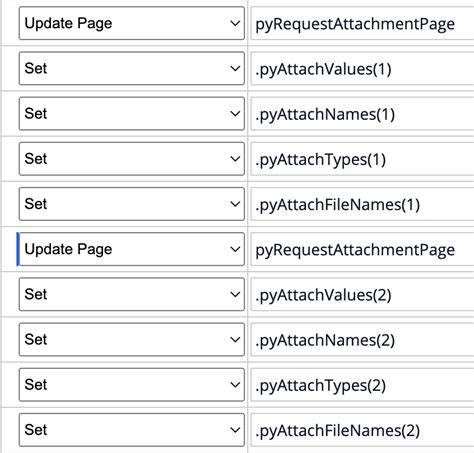
Task: Open Set dropdown beside .pyAttachNames(1)
Action: pos(132,114)
